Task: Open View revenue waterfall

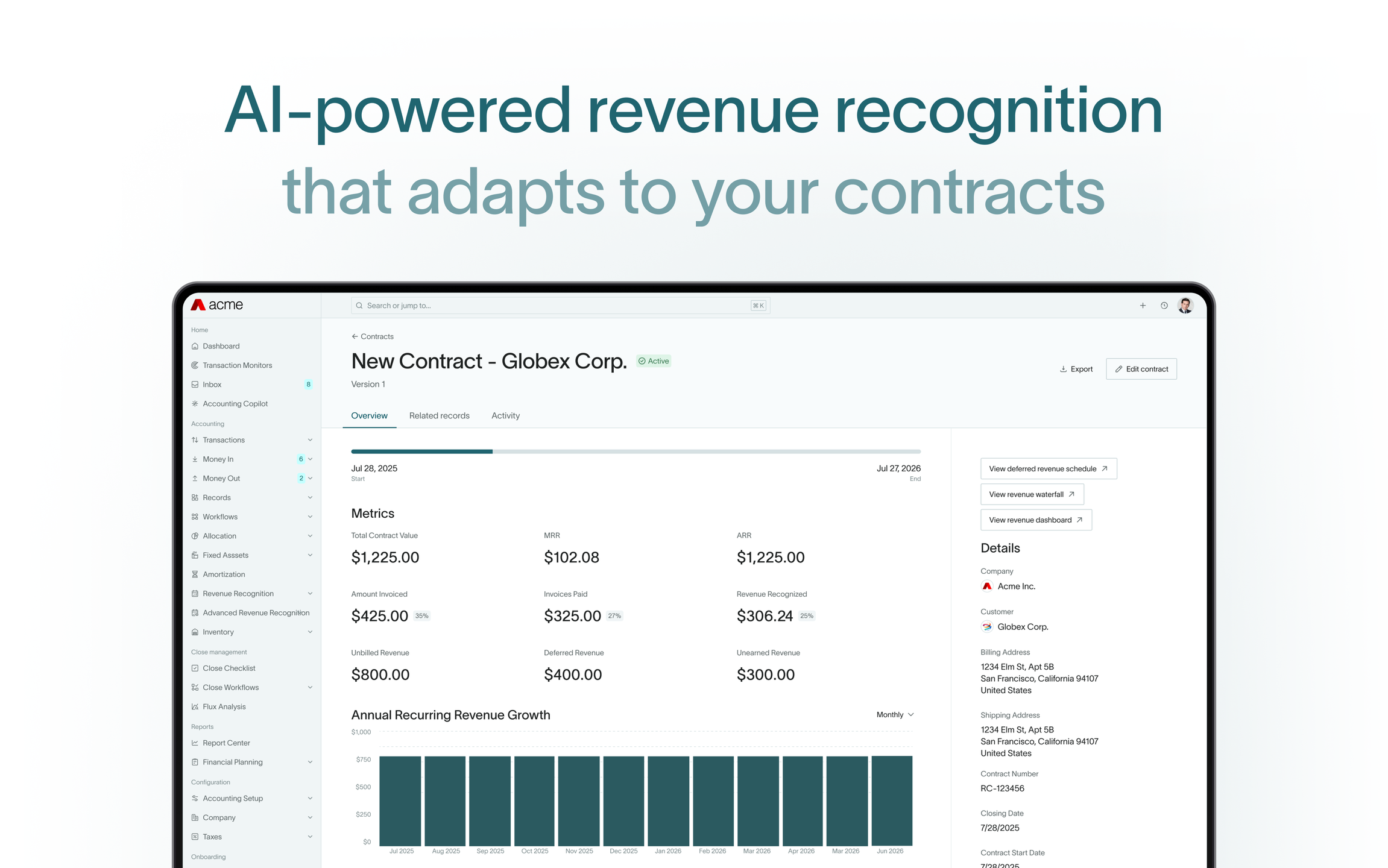Action: click(x=1032, y=495)
